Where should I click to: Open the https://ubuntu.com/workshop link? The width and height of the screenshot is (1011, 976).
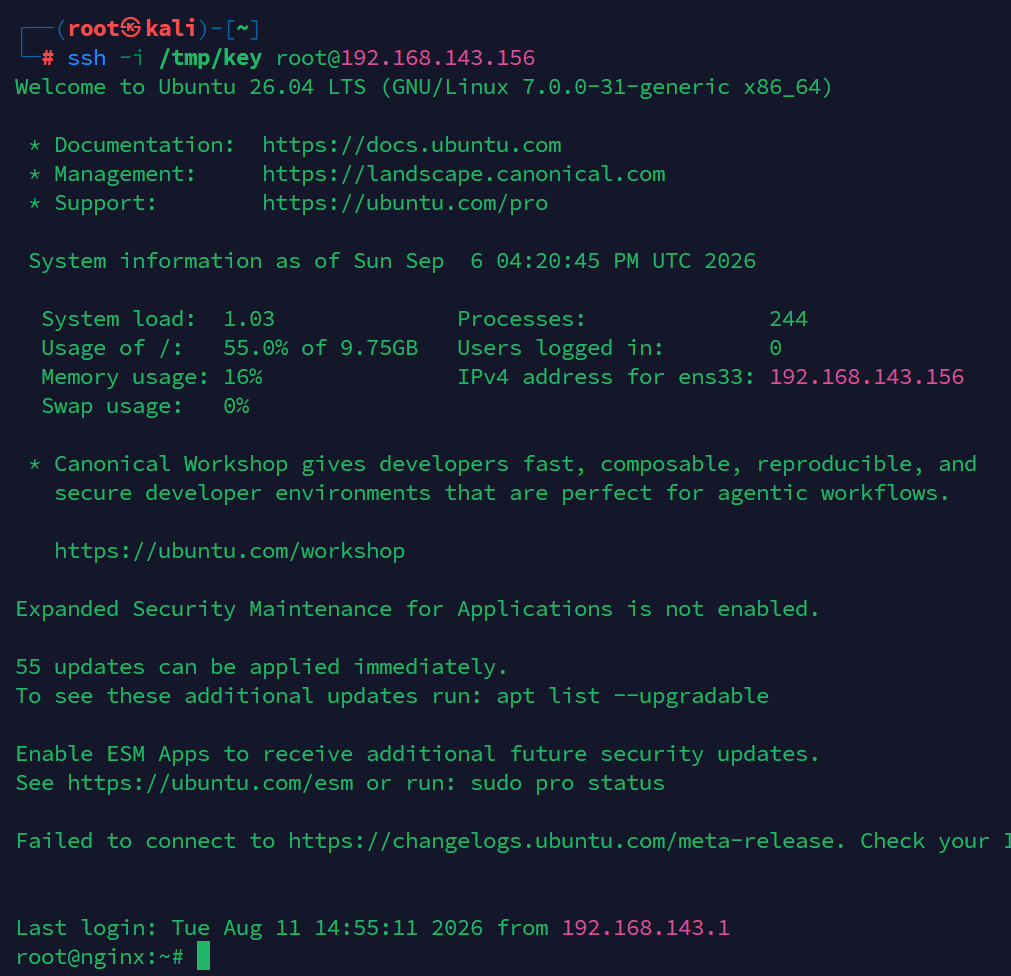pos(230,551)
